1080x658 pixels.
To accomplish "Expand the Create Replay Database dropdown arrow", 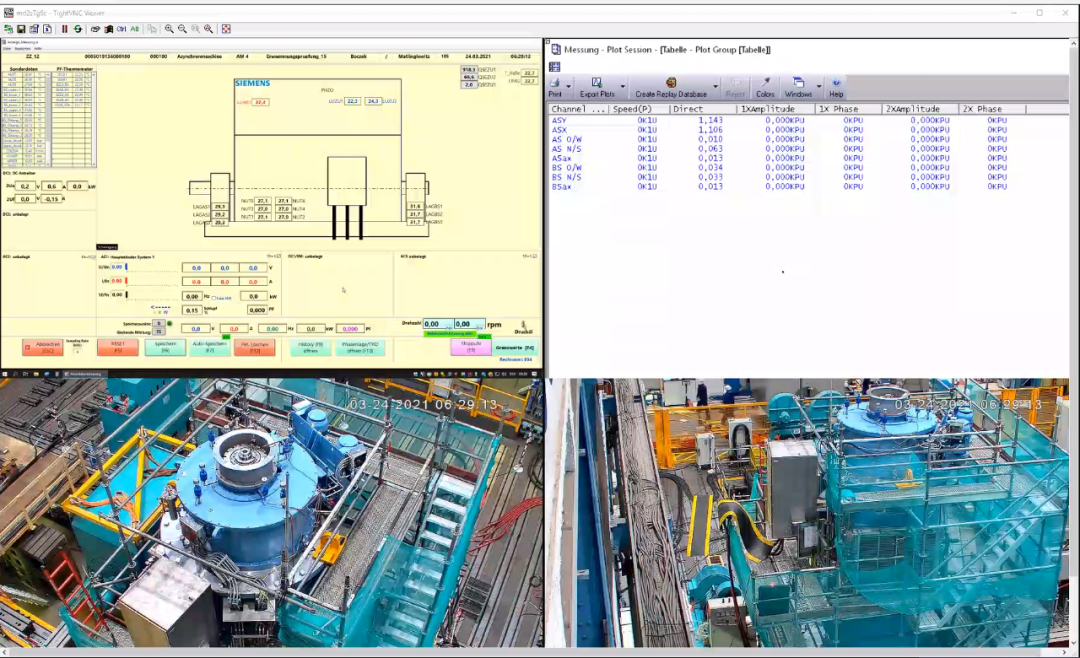I will pyautogui.click(x=714, y=87).
